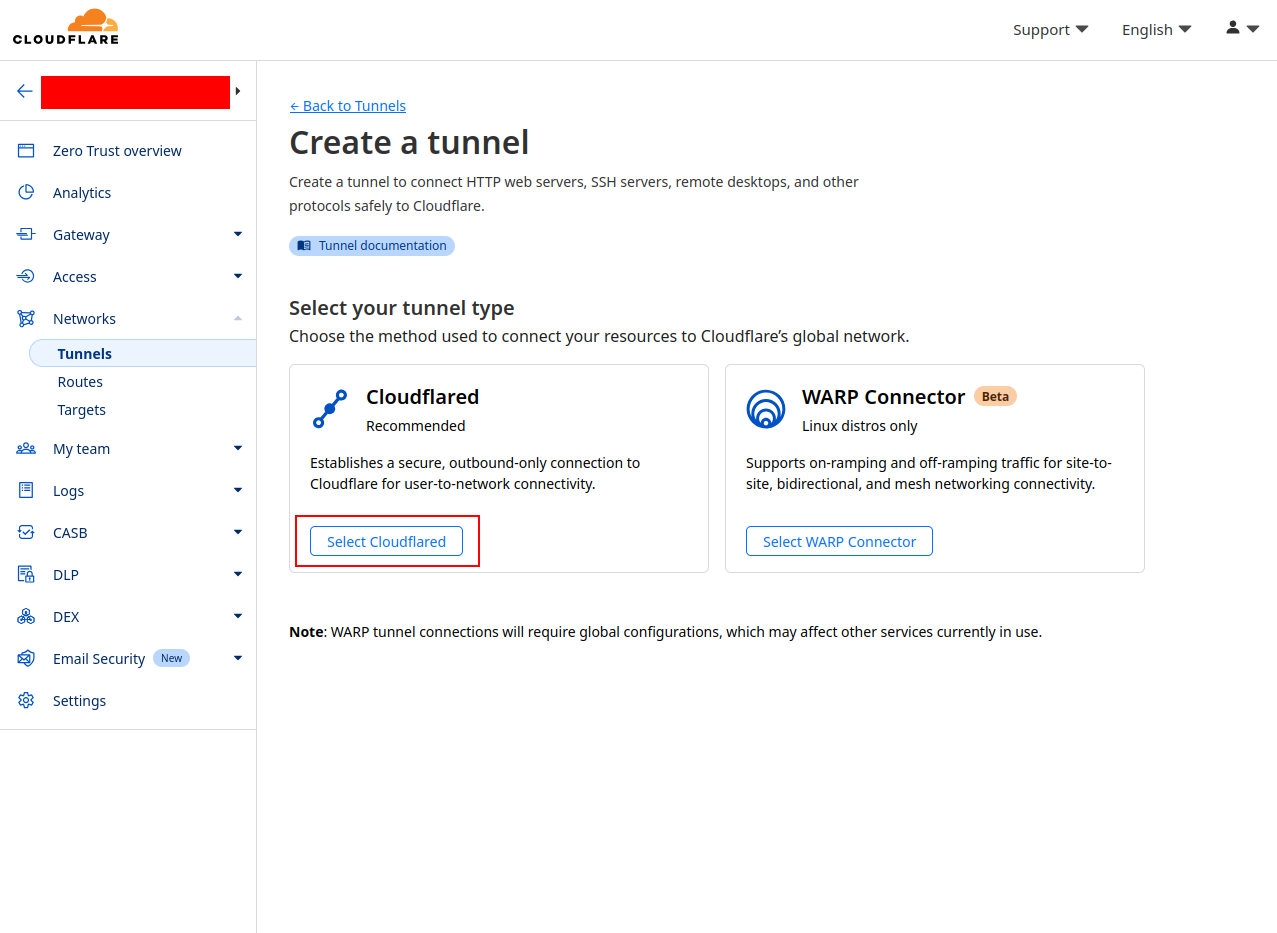1277x933 pixels.
Task: Click Select WARP Connector button
Action: click(839, 541)
